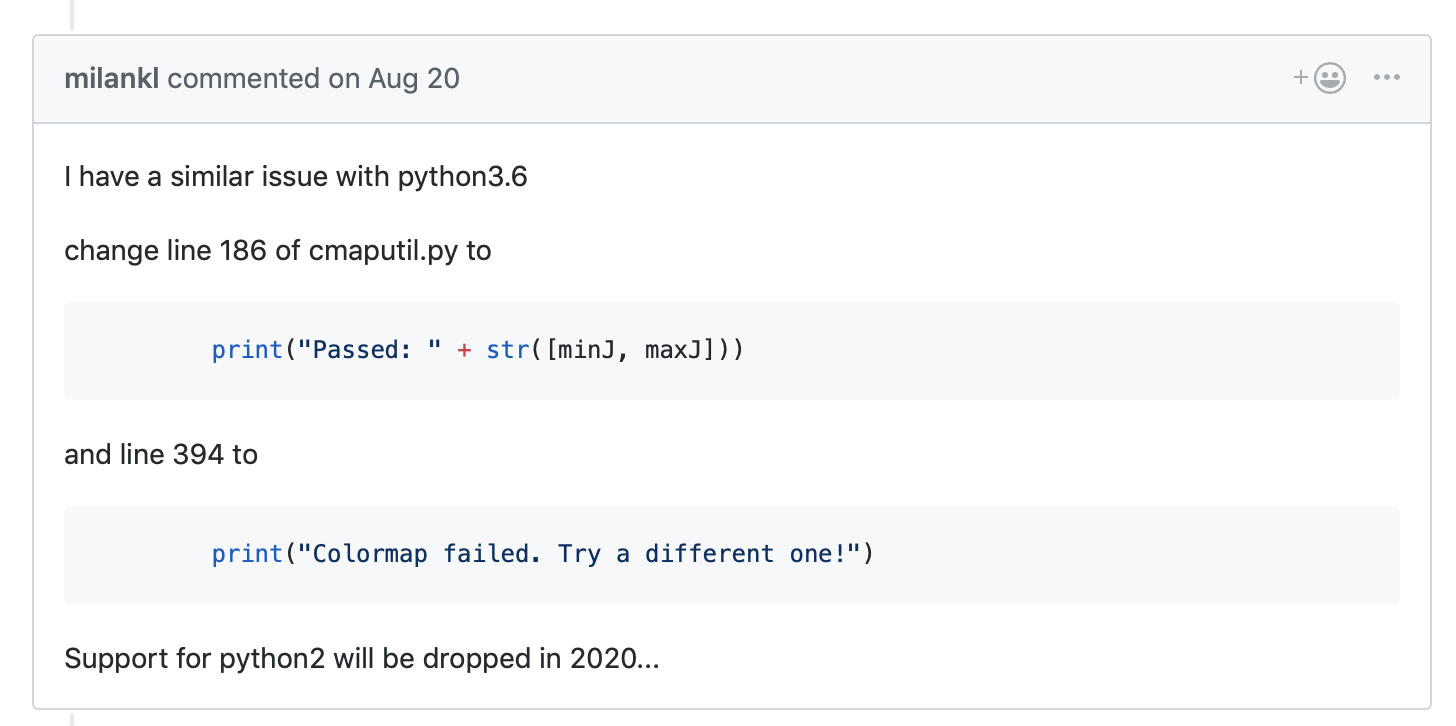The width and height of the screenshot is (1456, 726).
Task: Click the print keyword in second snippet
Action: [x=247, y=555]
